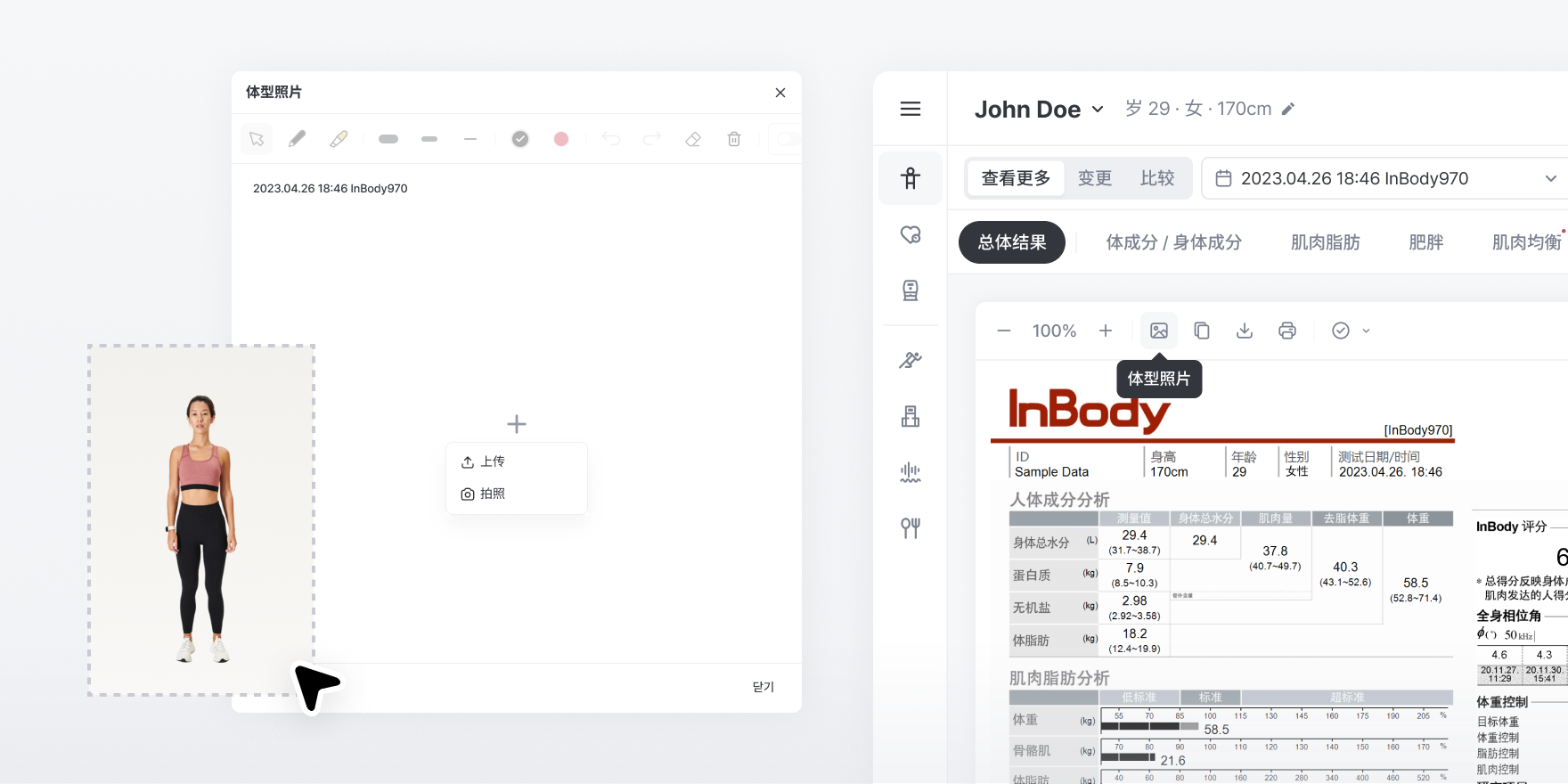The height and width of the screenshot is (784, 1568).
Task: Select the highlighter tool
Action: (x=339, y=139)
